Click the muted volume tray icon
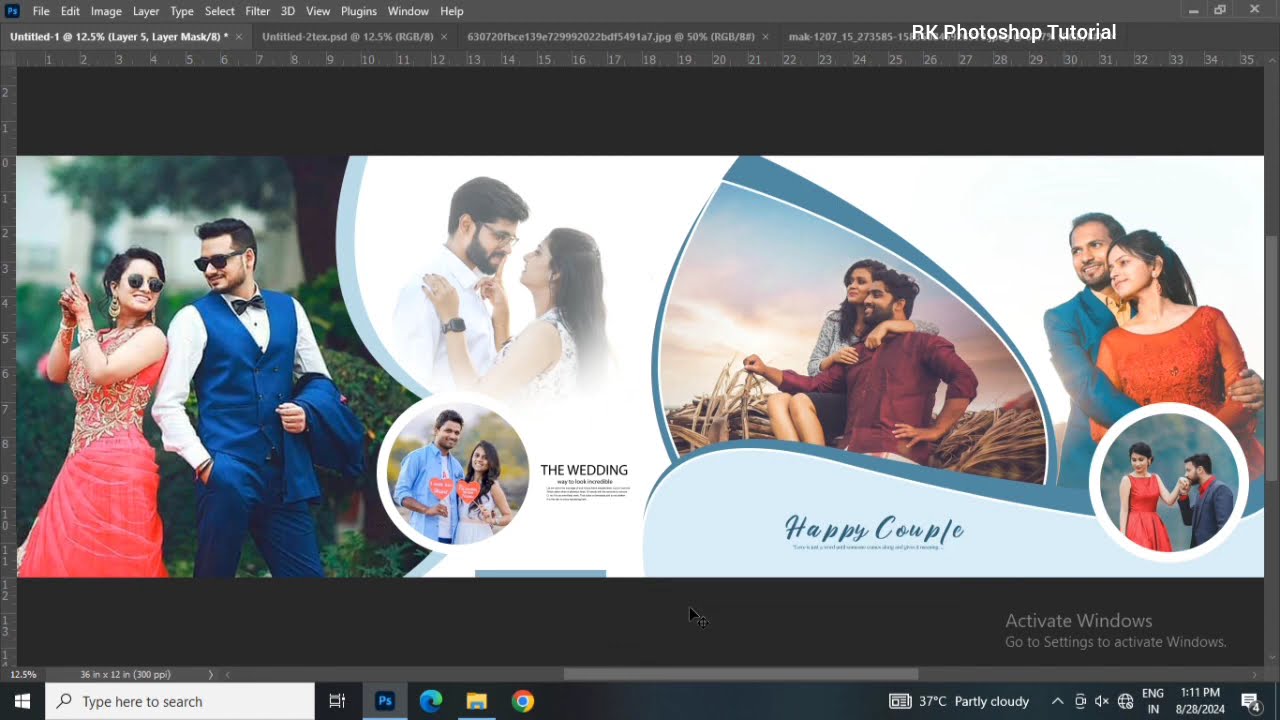Image resolution: width=1280 pixels, height=720 pixels. (x=1102, y=701)
